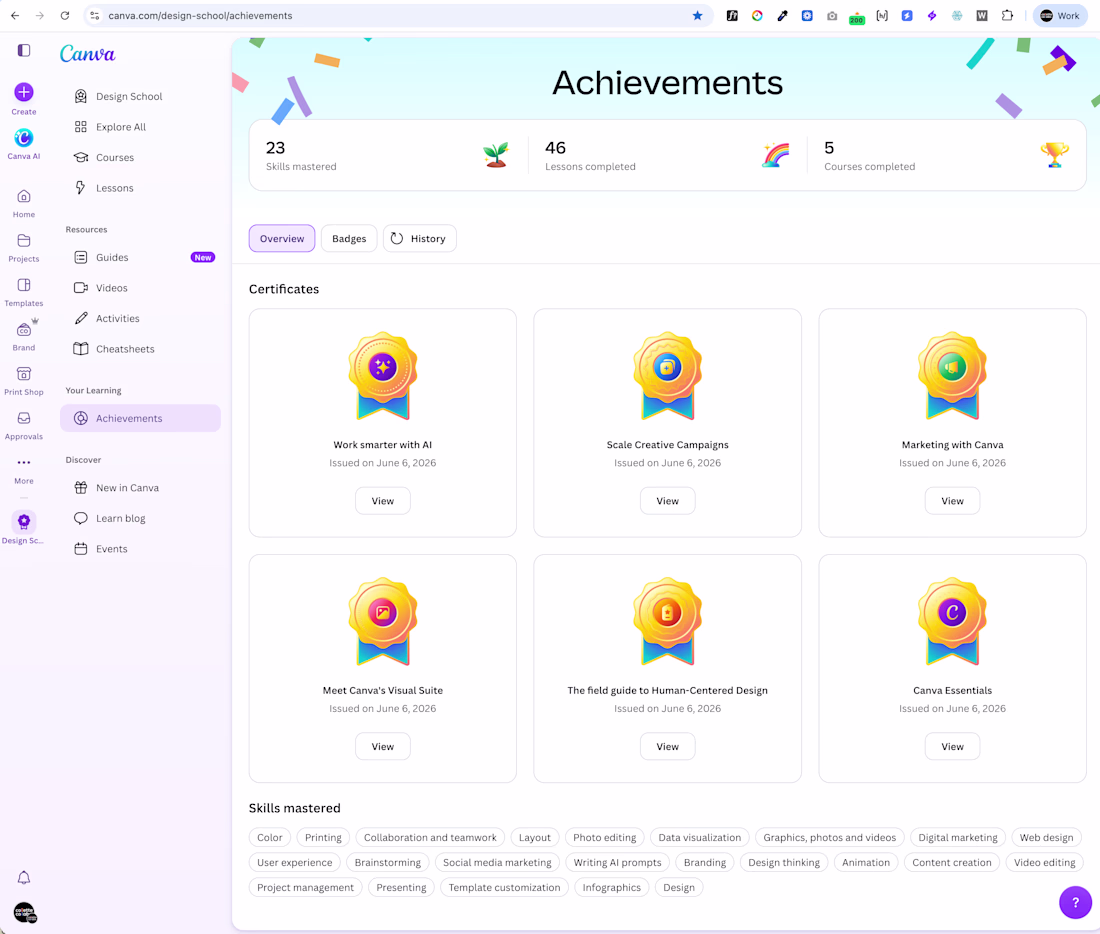Click the Color skill chip
The width and height of the screenshot is (1100, 934).
(270, 838)
